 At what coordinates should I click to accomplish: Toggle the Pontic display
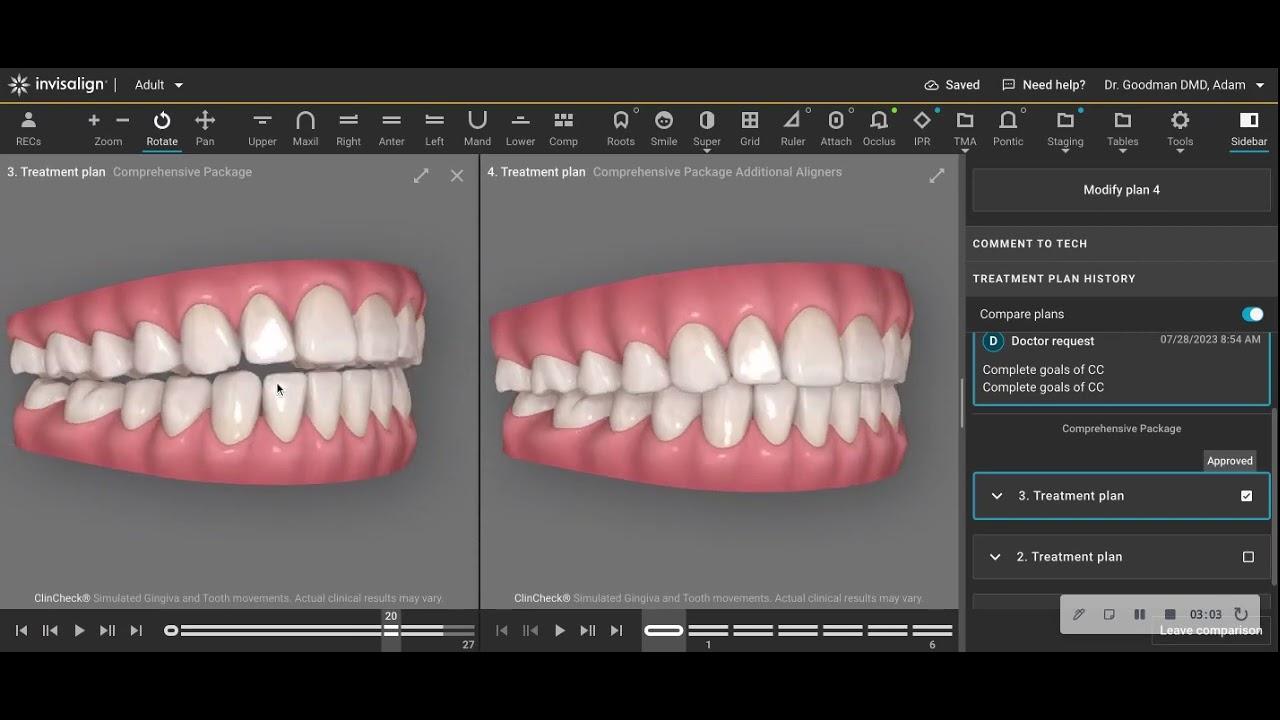tap(1008, 128)
